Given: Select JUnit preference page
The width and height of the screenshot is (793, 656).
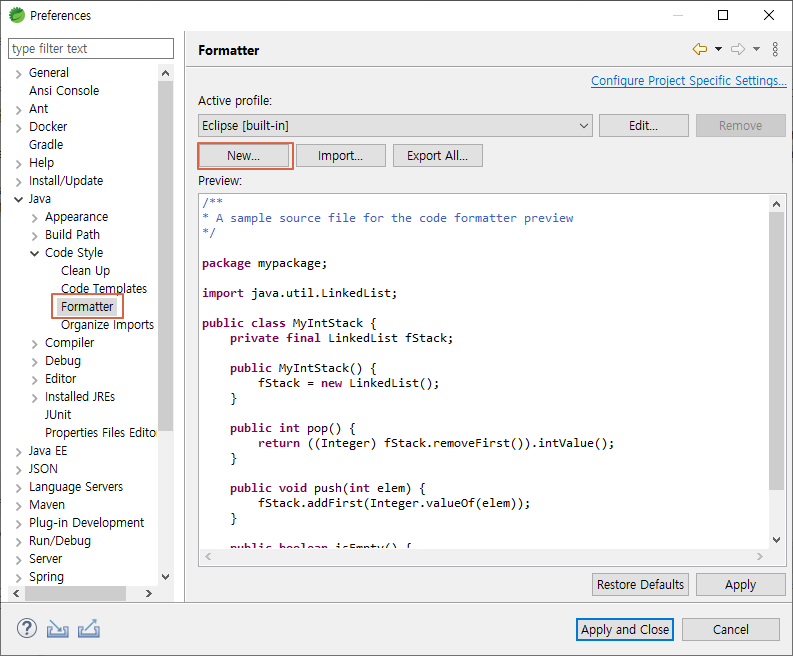Looking at the screenshot, I should coord(58,415).
